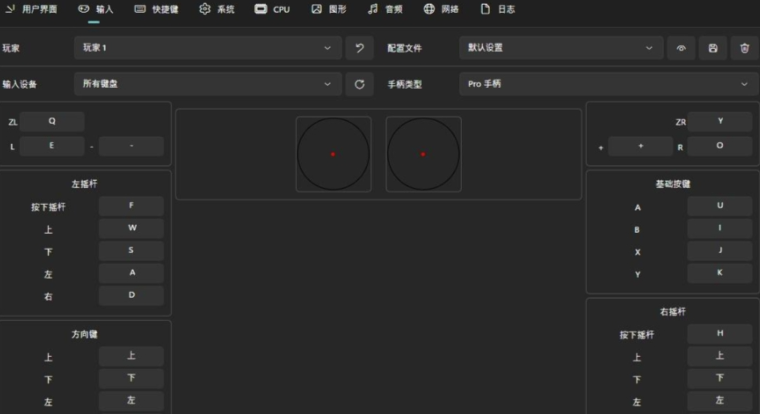This screenshot has width=760, height=414.
Task: Go to the 音频 audio tab
Action: 385,9
